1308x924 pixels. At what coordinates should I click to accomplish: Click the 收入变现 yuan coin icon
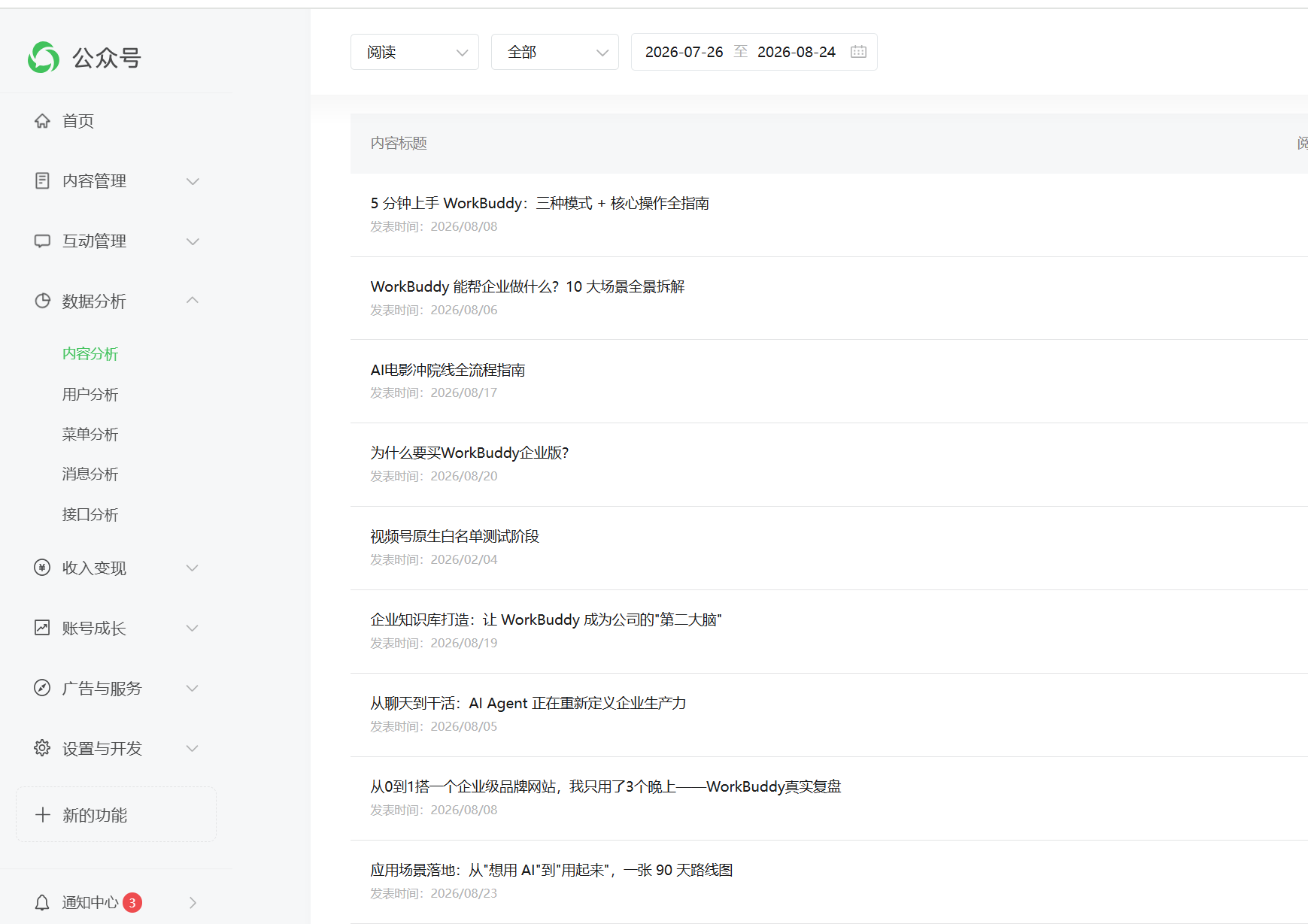[42, 568]
